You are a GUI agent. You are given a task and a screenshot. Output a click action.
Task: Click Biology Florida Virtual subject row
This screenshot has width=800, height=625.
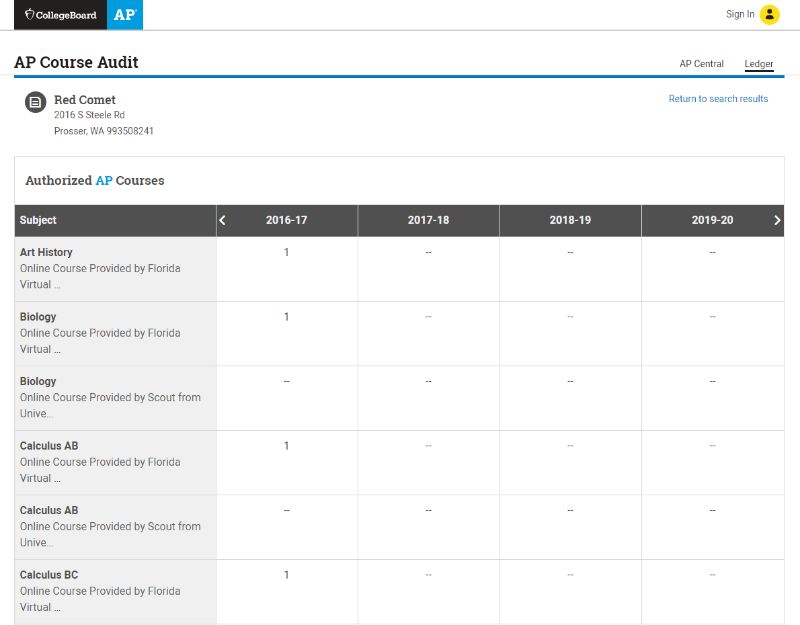click(x=115, y=333)
